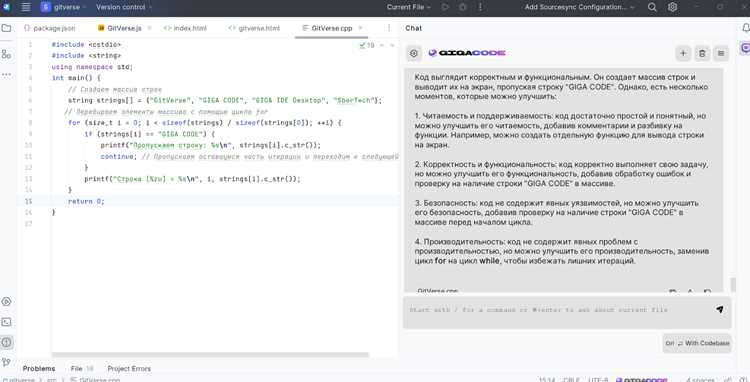The image size is (750, 382).
Task: Open chat history list icon
Action: [x=721, y=54]
